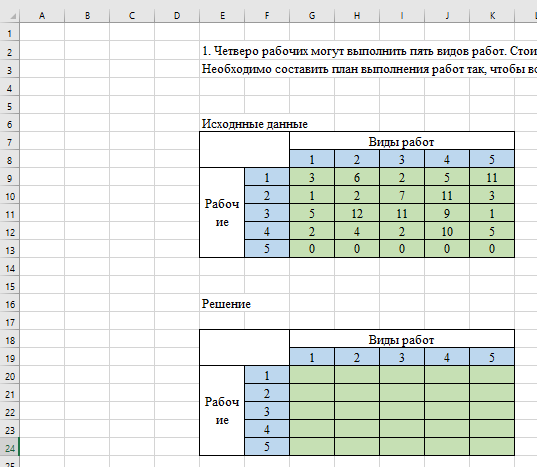This screenshot has height=467, width=537.
Task: Select column H header
Action: 357,15
